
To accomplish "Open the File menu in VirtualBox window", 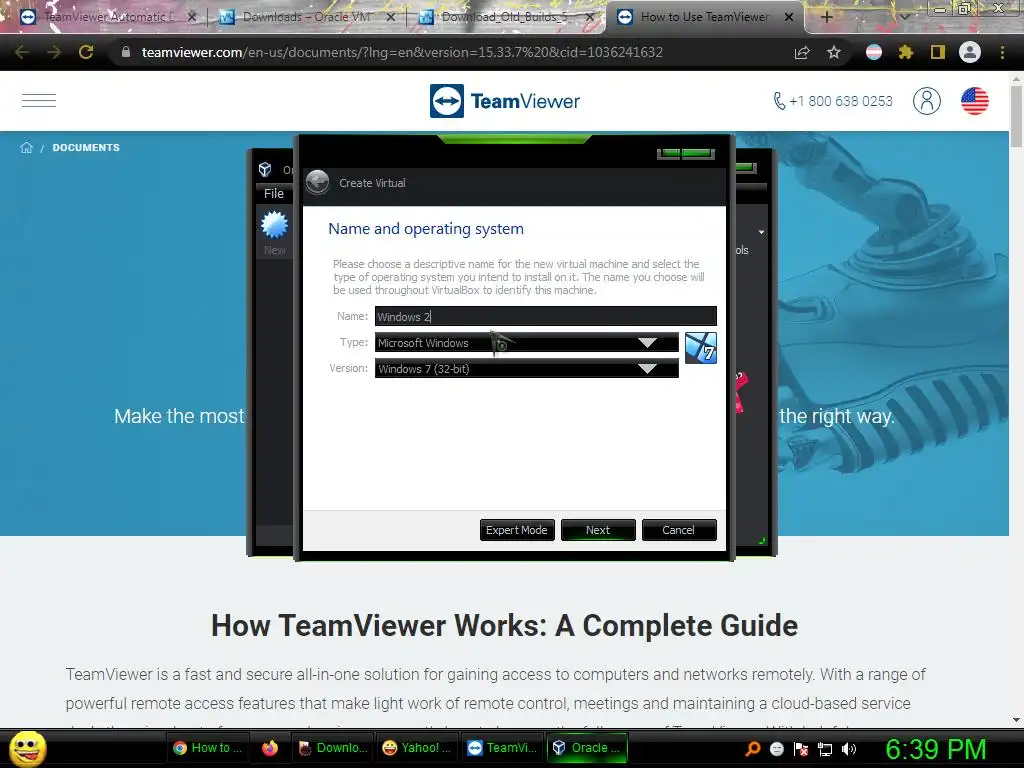I will click(x=274, y=193).
